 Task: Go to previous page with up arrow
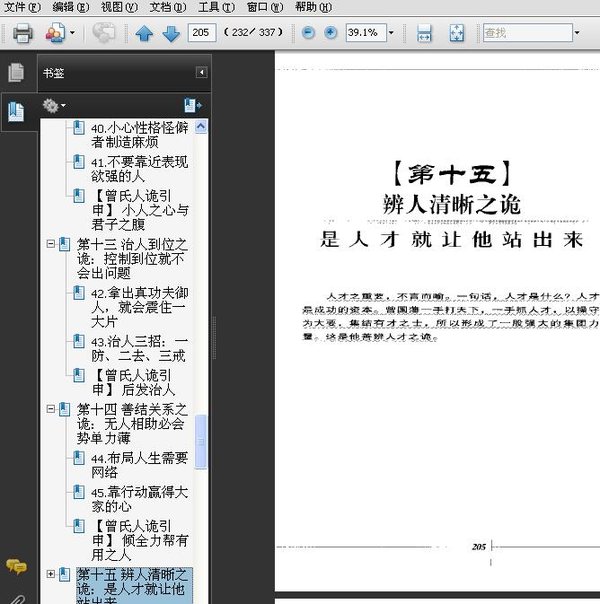pos(144,33)
